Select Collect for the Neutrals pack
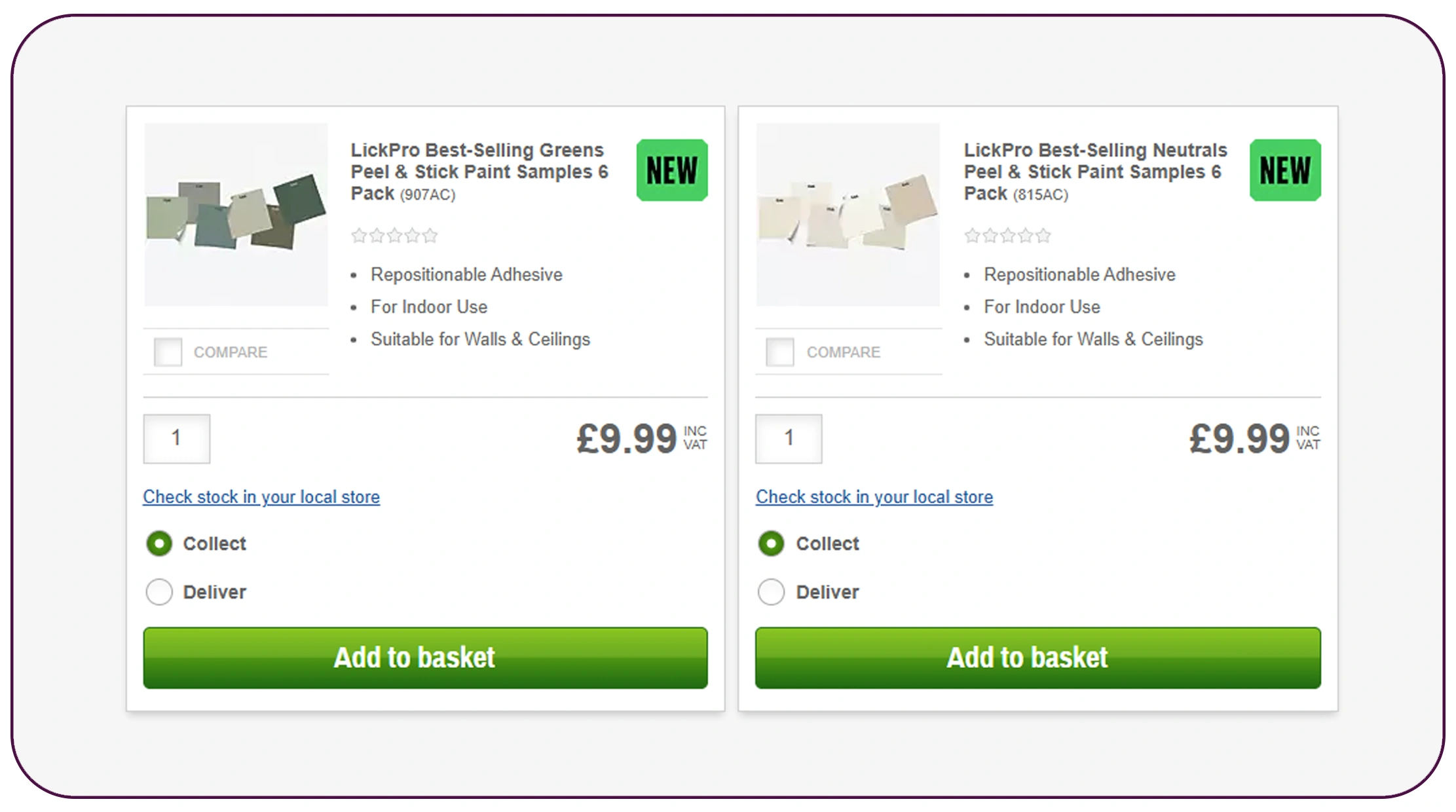1456x812 pixels. coord(772,543)
